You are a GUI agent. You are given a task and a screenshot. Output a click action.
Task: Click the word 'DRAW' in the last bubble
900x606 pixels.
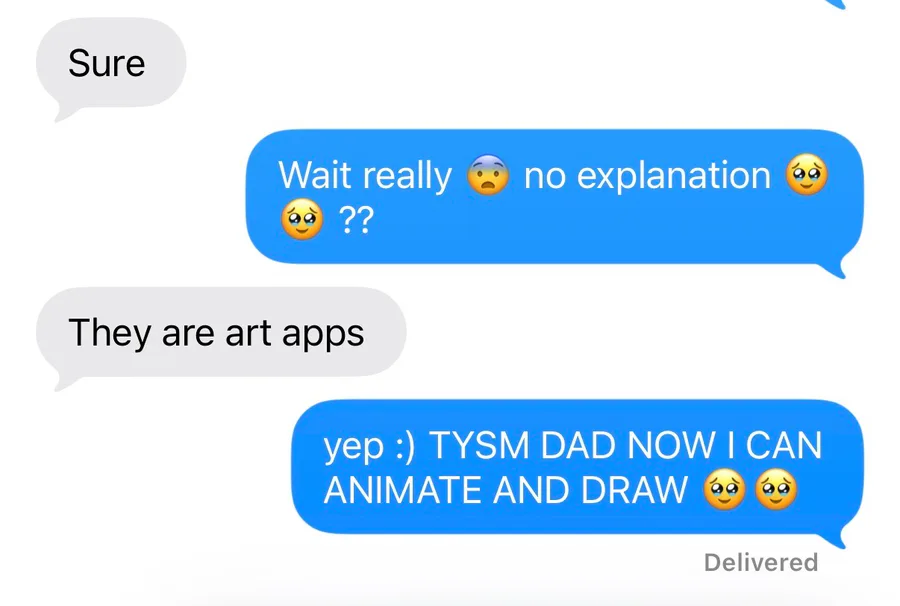[634, 491]
